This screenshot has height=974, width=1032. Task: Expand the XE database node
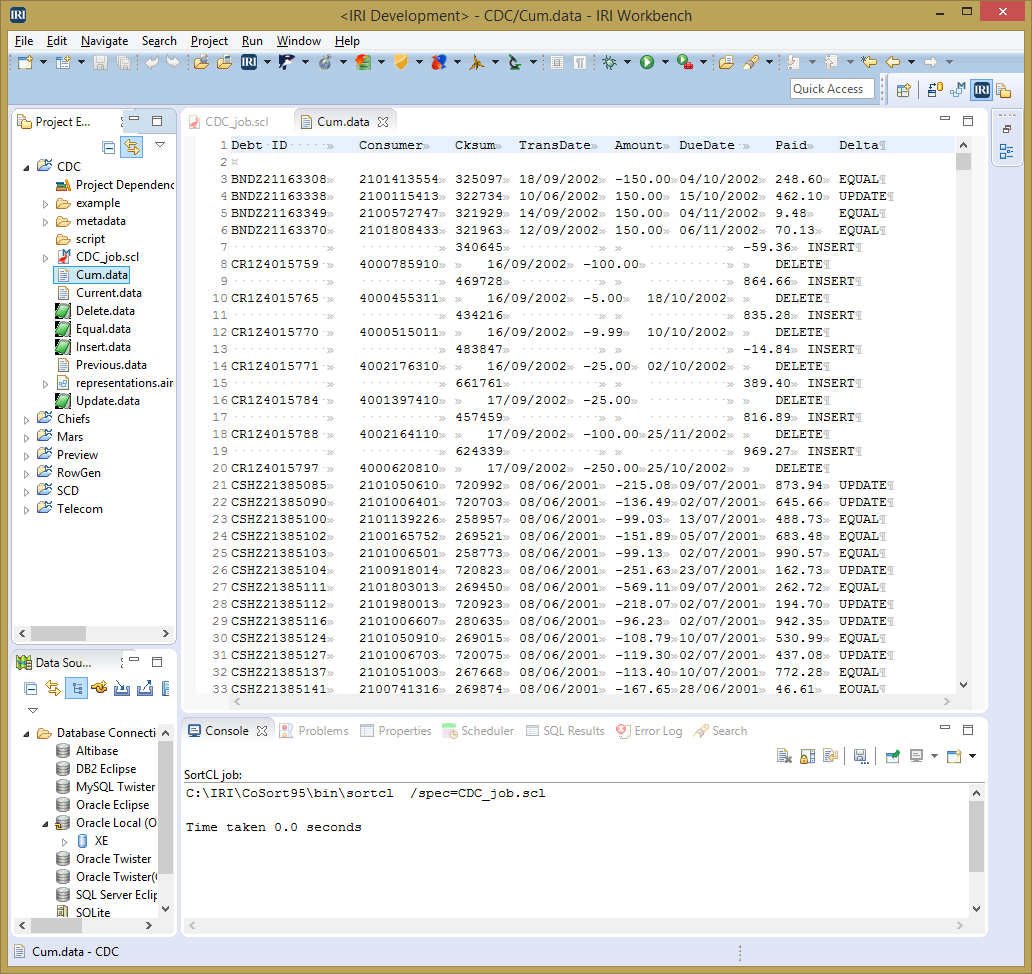pos(64,842)
